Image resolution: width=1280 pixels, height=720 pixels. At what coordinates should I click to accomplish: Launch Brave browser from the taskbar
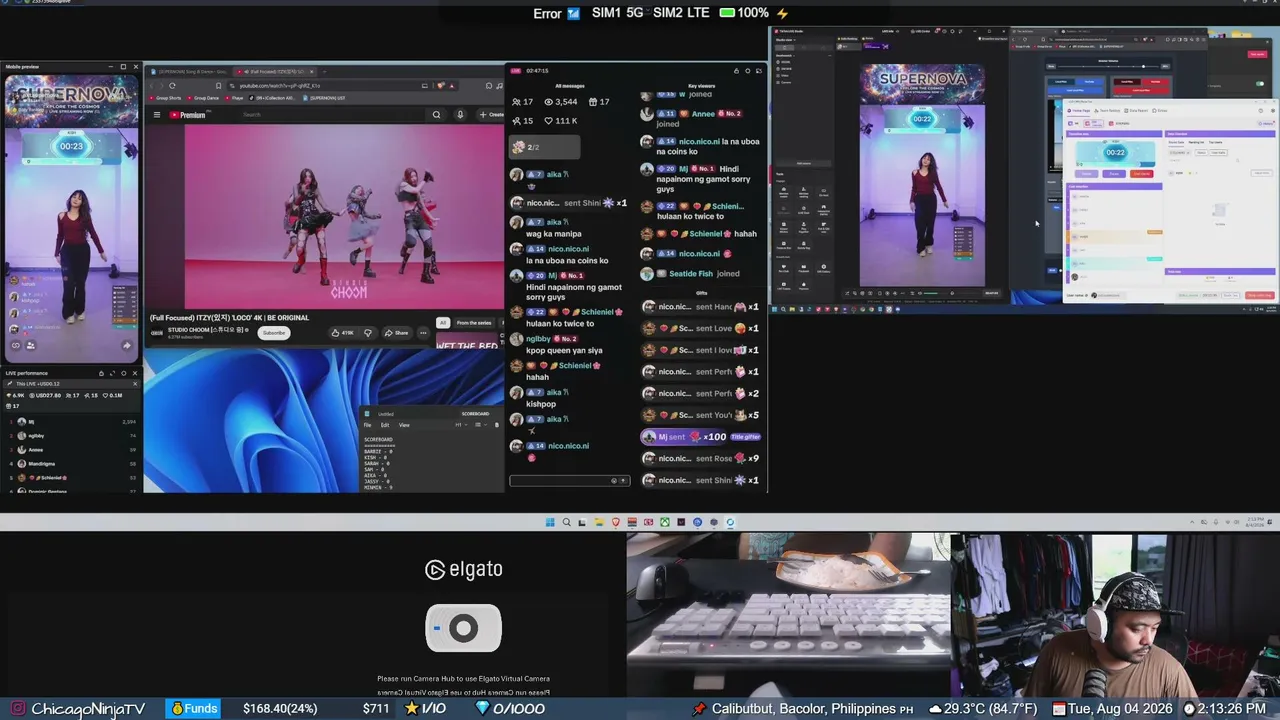[615, 522]
